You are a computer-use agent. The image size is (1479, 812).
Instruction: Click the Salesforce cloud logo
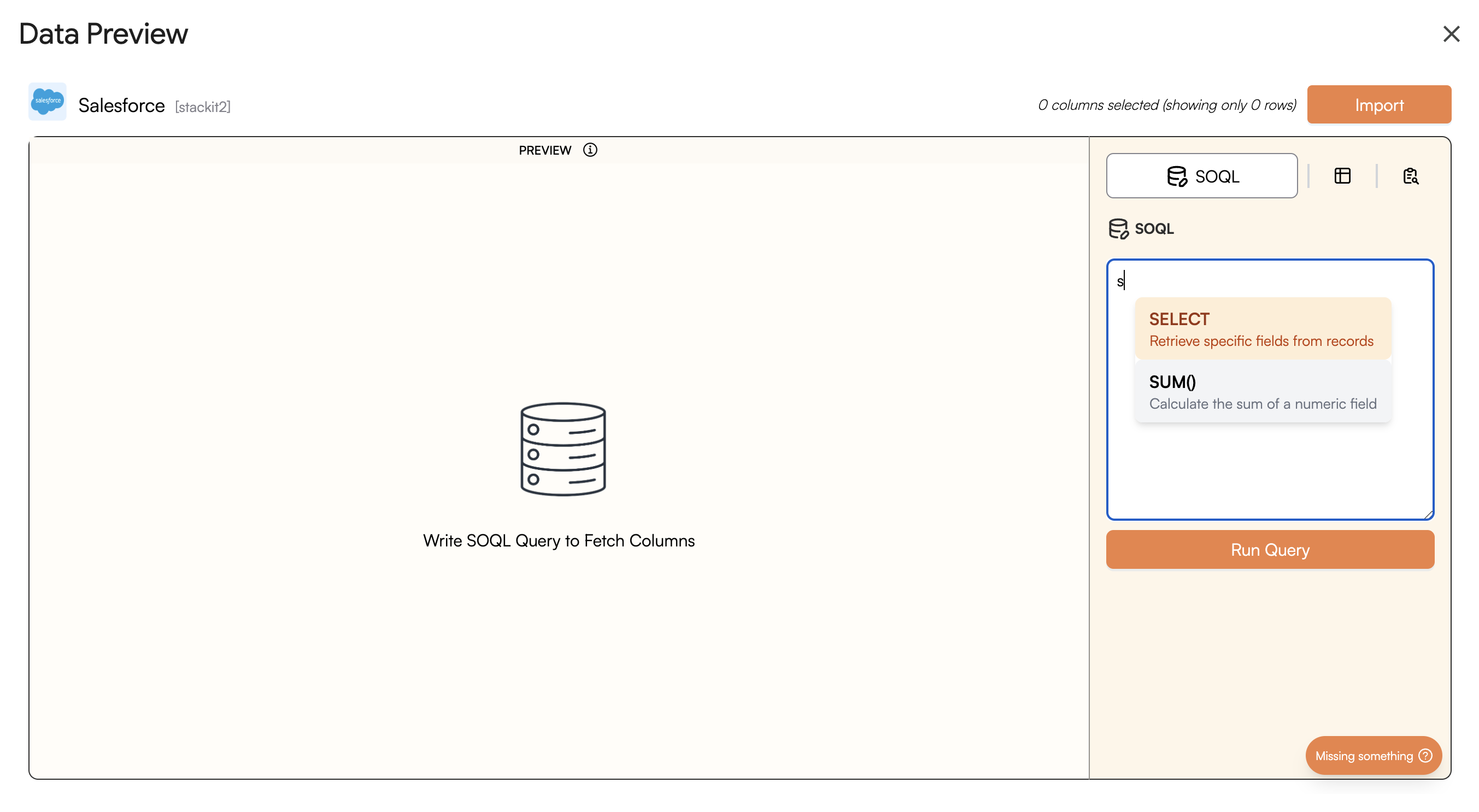click(x=47, y=102)
